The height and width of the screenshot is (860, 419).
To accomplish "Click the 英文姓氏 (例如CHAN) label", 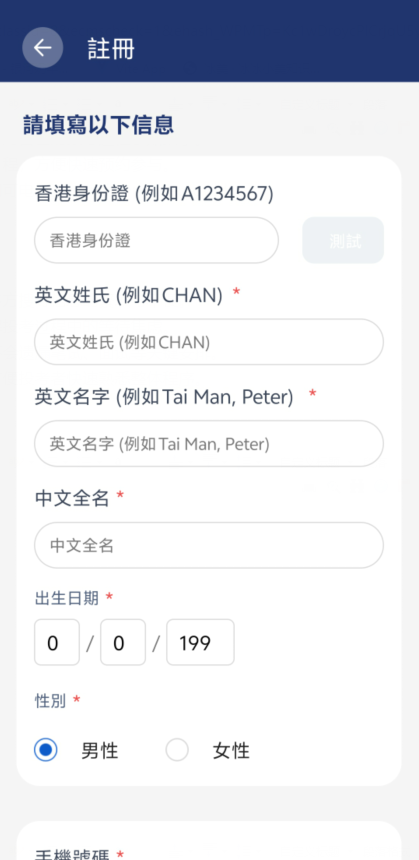I will point(129,296).
